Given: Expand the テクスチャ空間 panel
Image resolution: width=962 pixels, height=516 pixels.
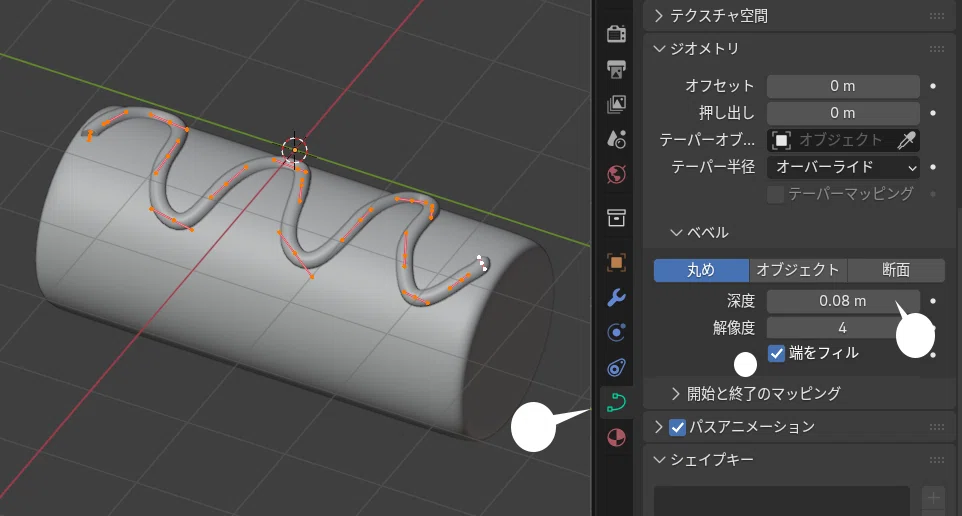Looking at the screenshot, I should [x=659, y=16].
